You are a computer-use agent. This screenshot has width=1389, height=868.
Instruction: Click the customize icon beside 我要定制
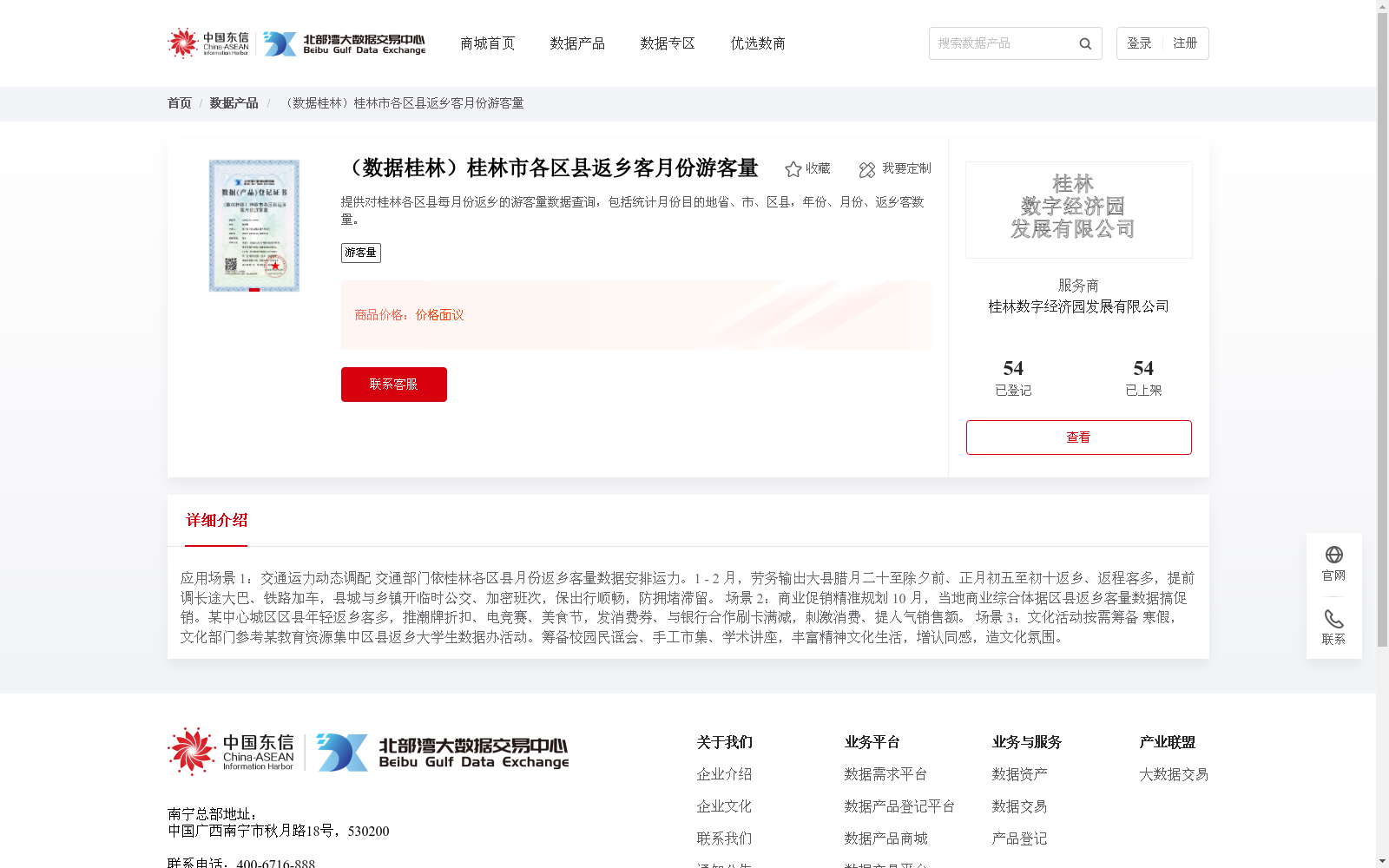(866, 170)
